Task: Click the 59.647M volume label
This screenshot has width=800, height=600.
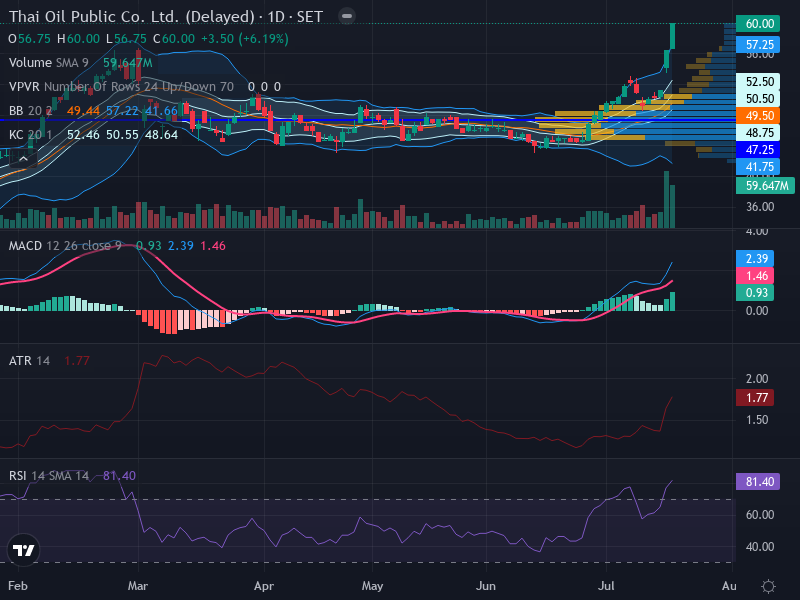Action: click(x=765, y=186)
